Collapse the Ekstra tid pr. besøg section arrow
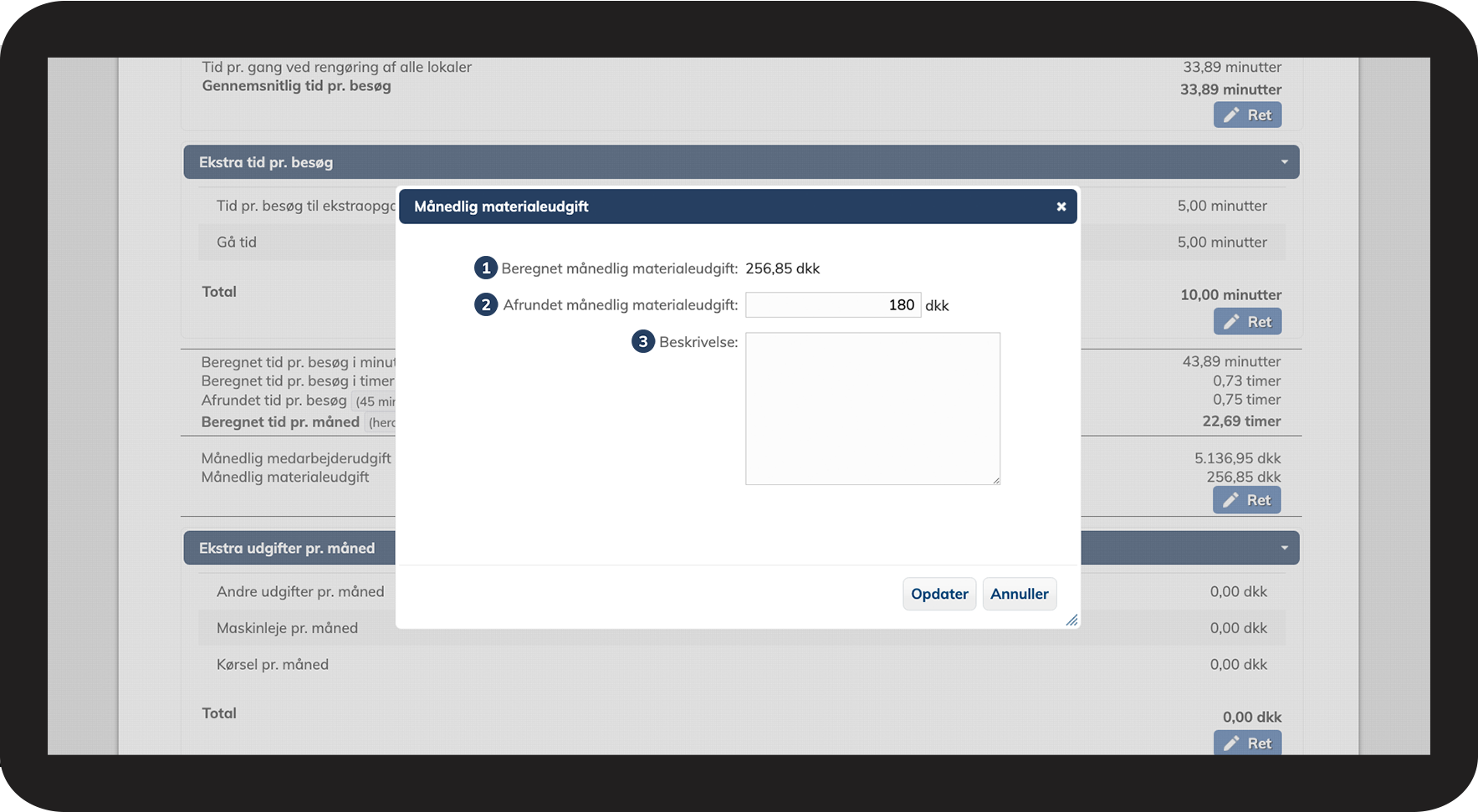This screenshot has width=1478, height=812. 1284,162
